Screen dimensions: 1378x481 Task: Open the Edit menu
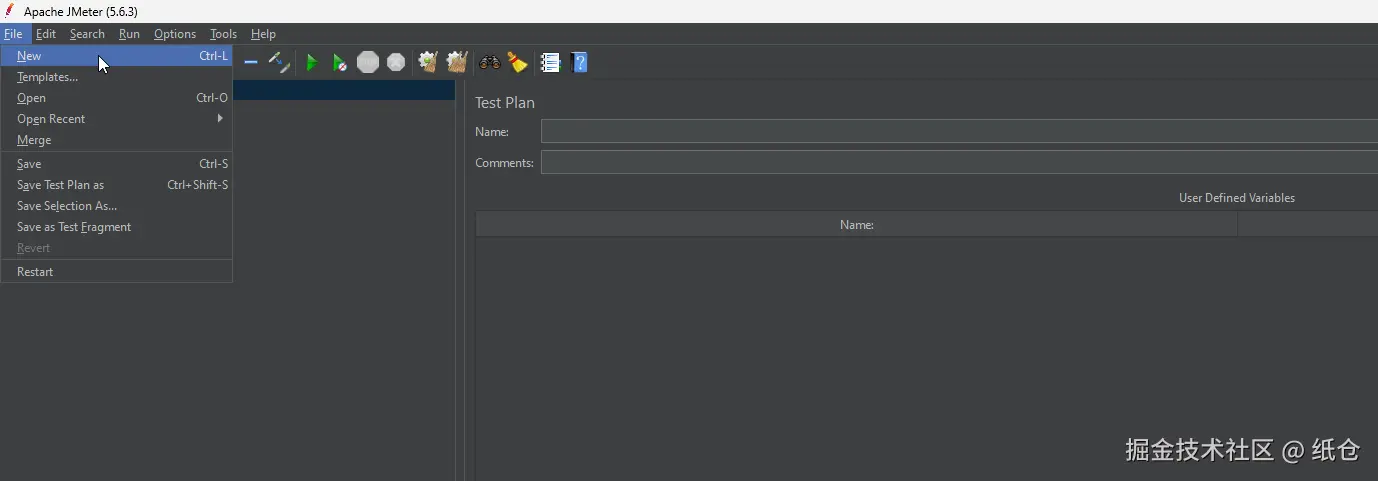pyautogui.click(x=46, y=34)
